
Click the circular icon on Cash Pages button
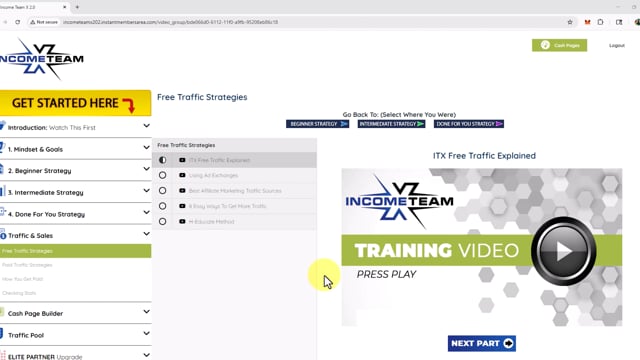tap(545, 45)
